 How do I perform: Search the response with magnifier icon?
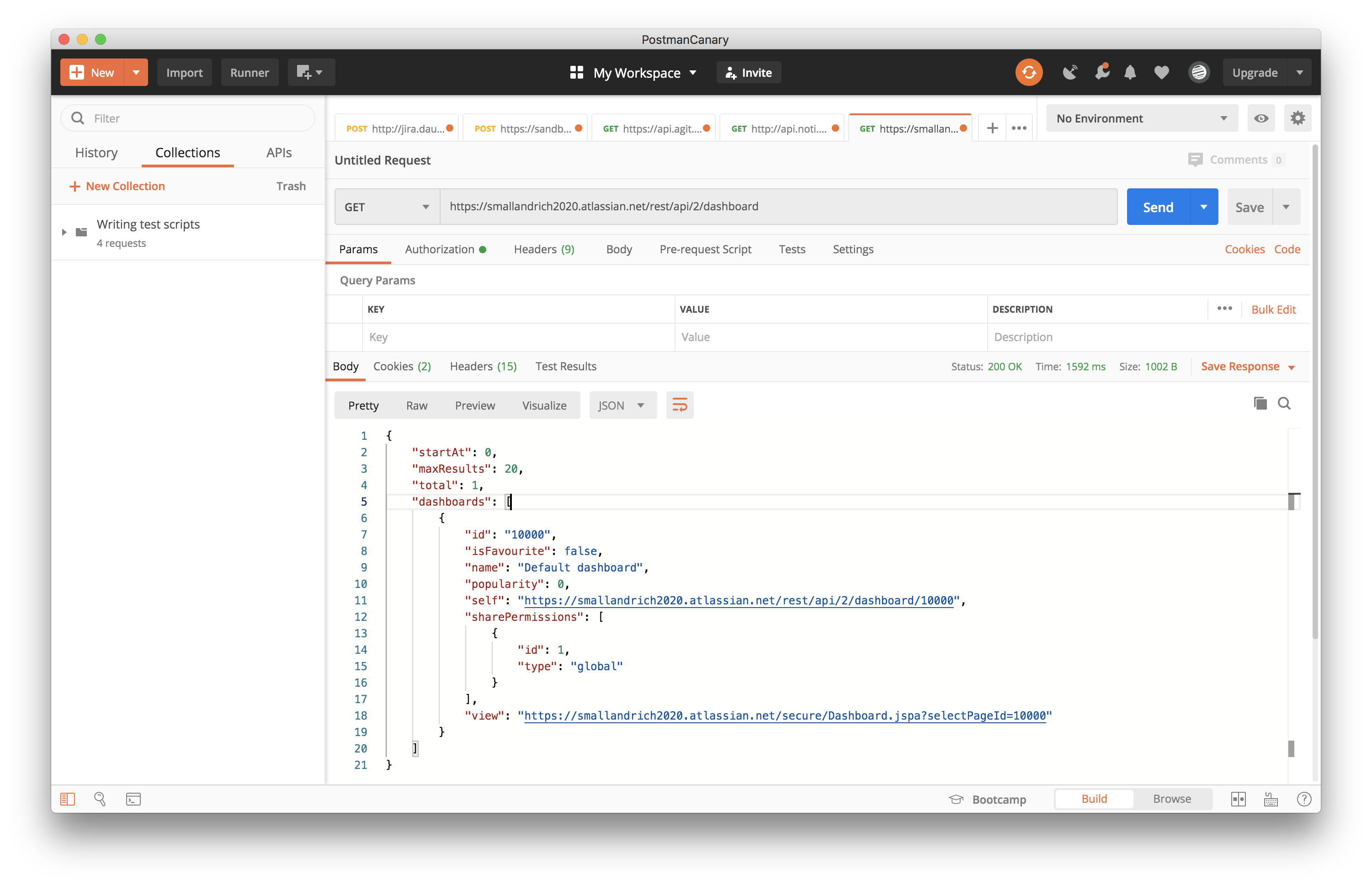pyautogui.click(x=1284, y=403)
